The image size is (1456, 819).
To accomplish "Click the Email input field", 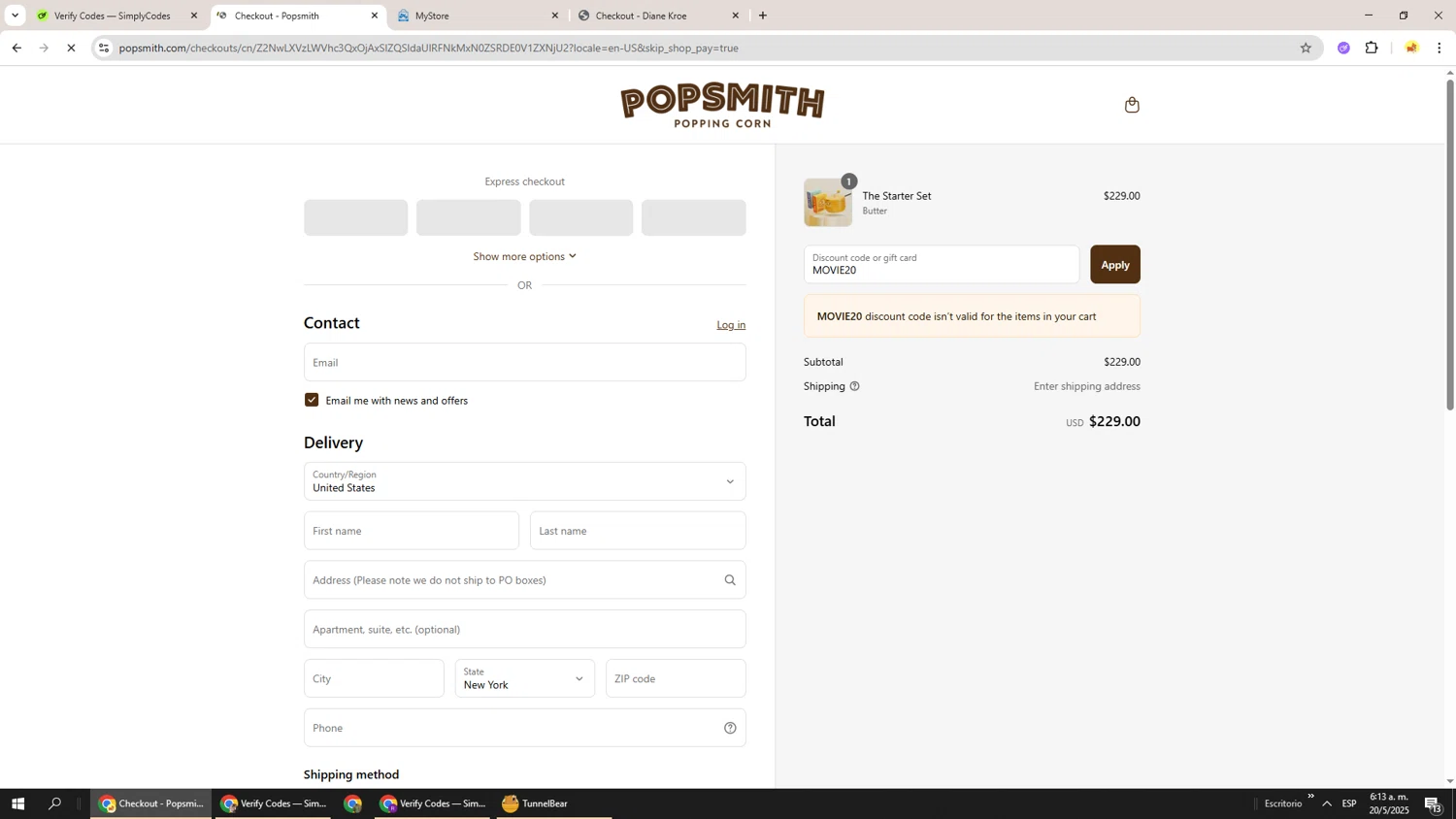I will click(x=525, y=362).
